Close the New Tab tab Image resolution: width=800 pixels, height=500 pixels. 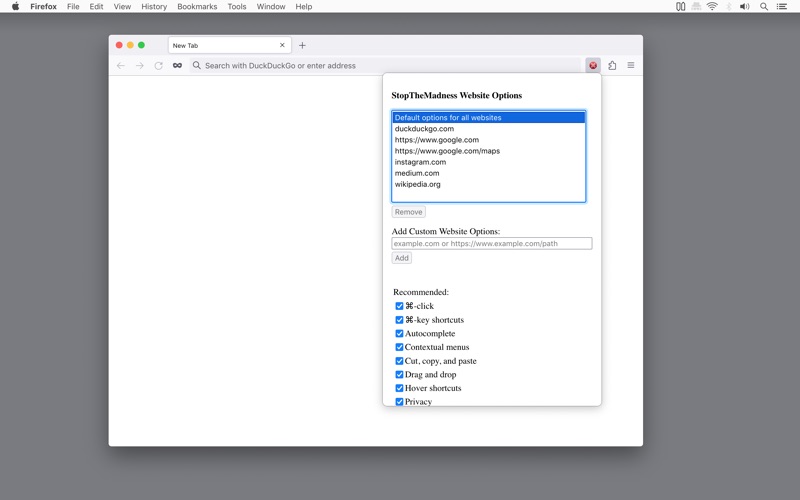click(x=282, y=45)
